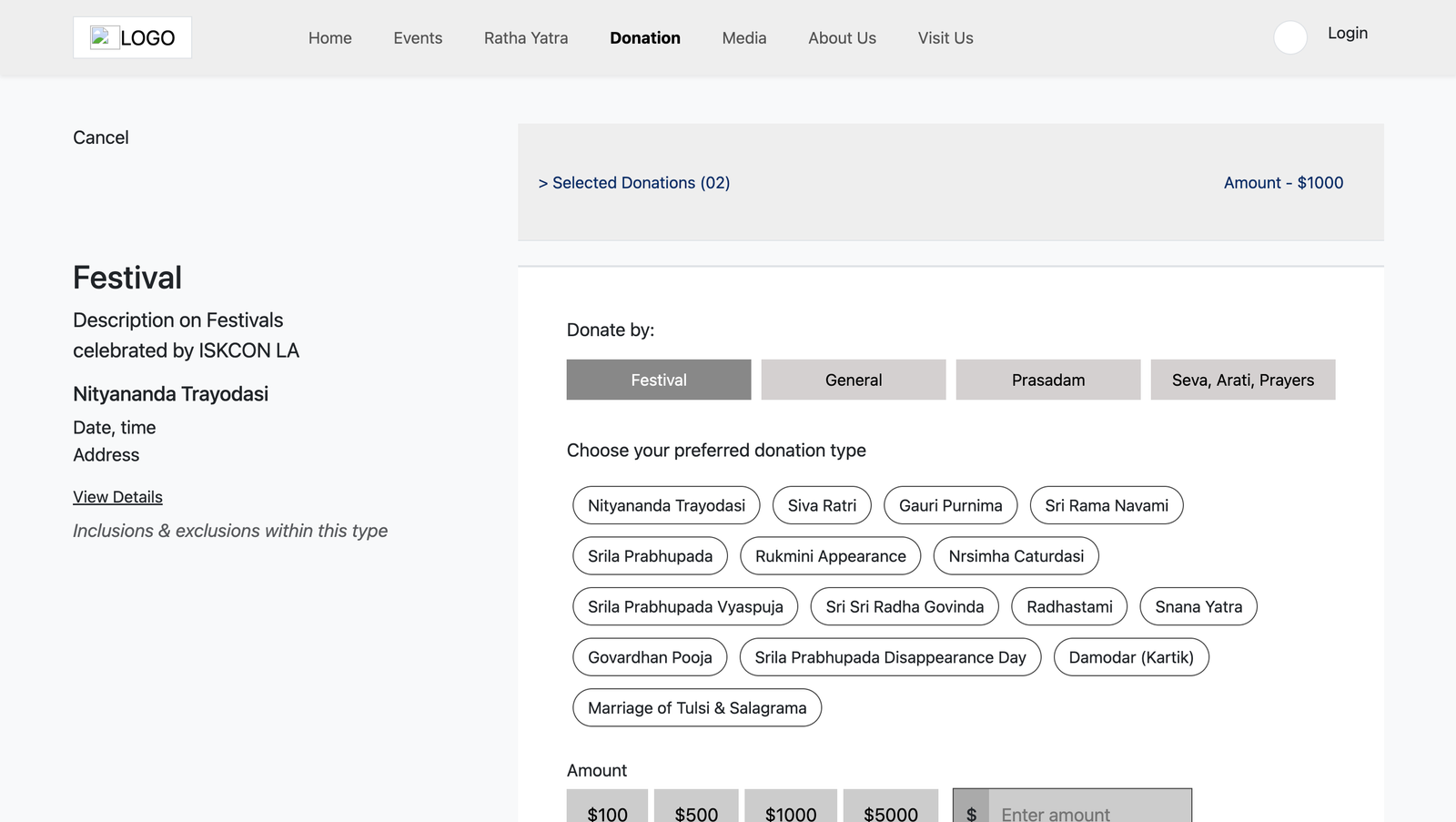Click the LOGO image in header

click(132, 37)
